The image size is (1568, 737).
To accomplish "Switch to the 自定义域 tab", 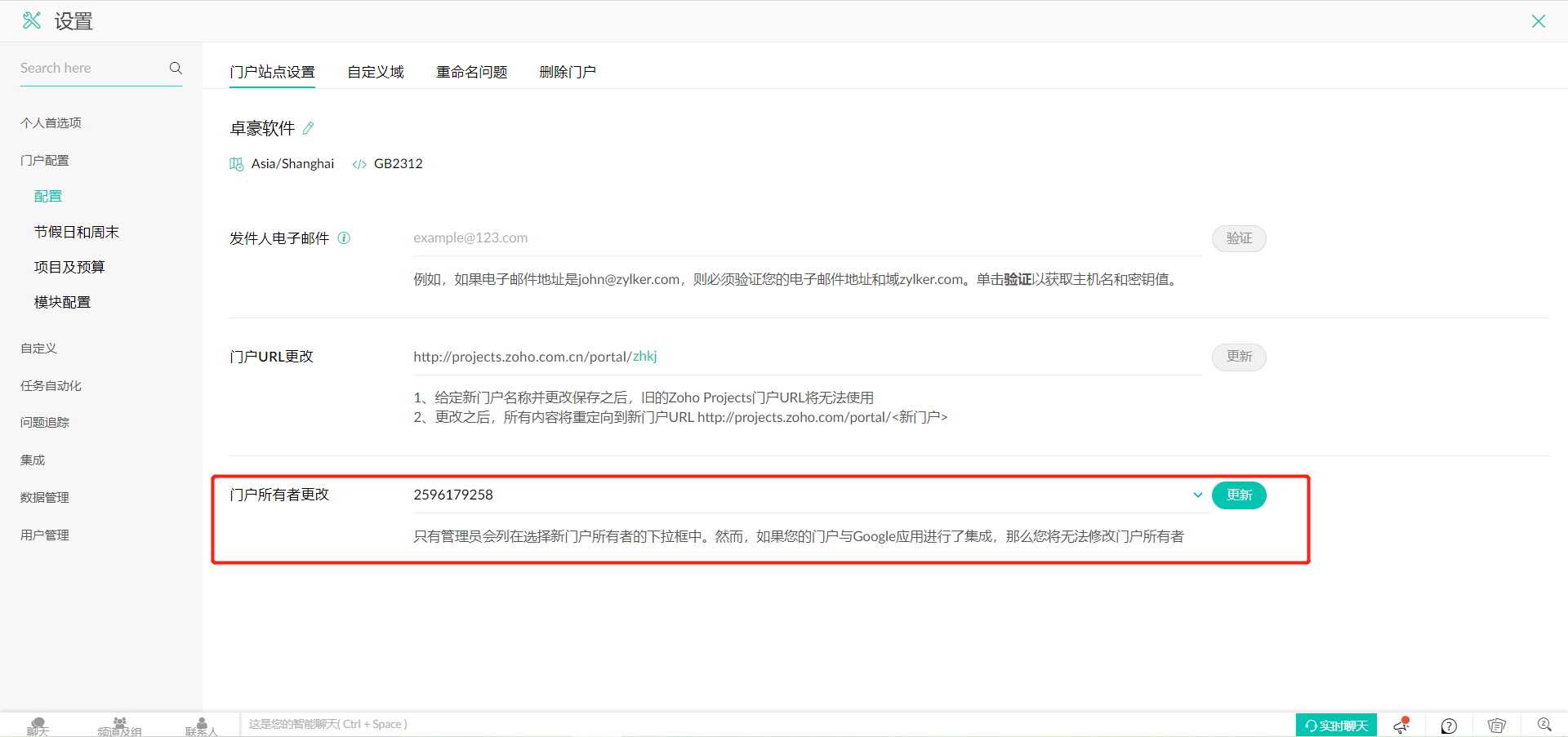I will 375,72.
